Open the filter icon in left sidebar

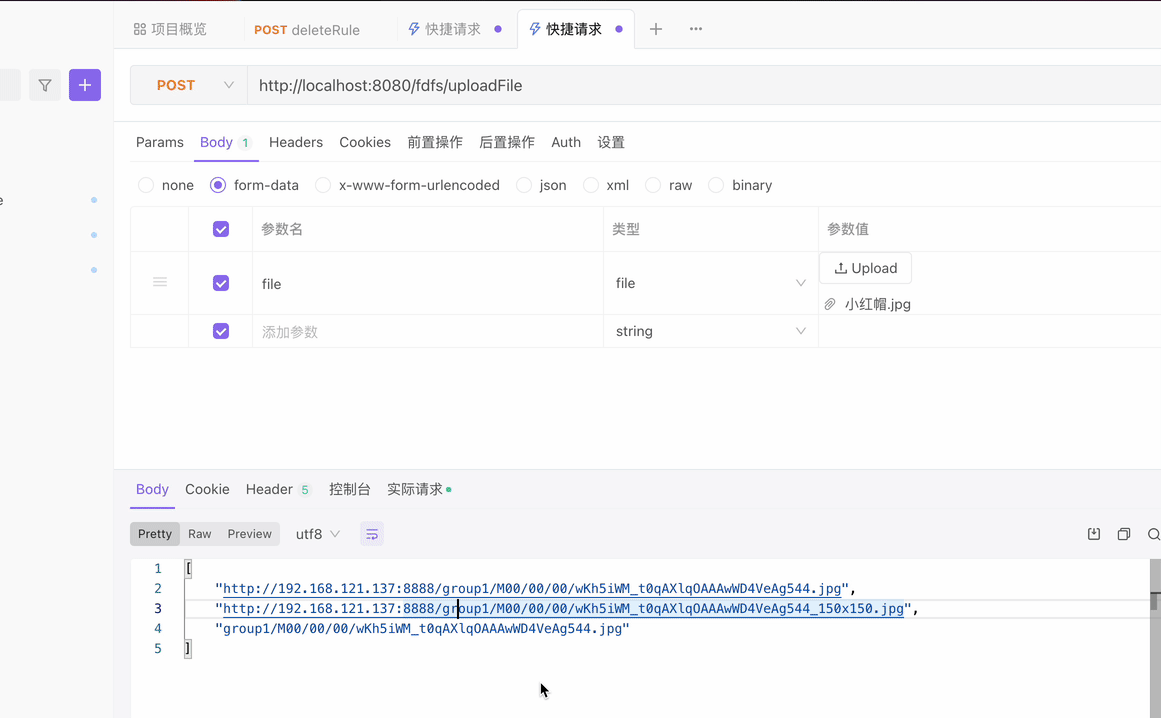(44, 85)
